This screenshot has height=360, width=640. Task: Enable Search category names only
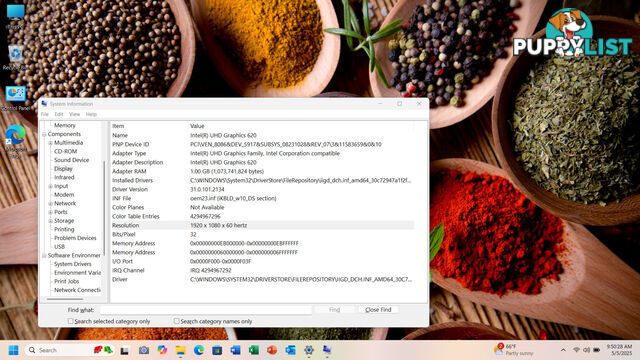coord(176,321)
